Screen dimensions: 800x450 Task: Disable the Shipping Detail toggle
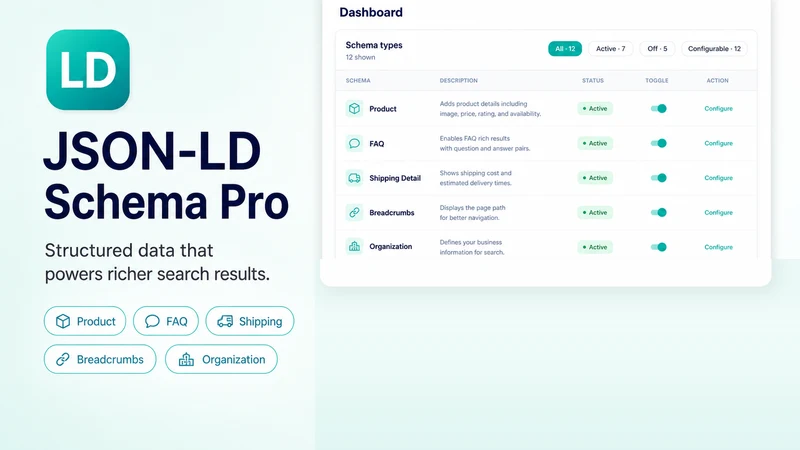click(x=659, y=178)
